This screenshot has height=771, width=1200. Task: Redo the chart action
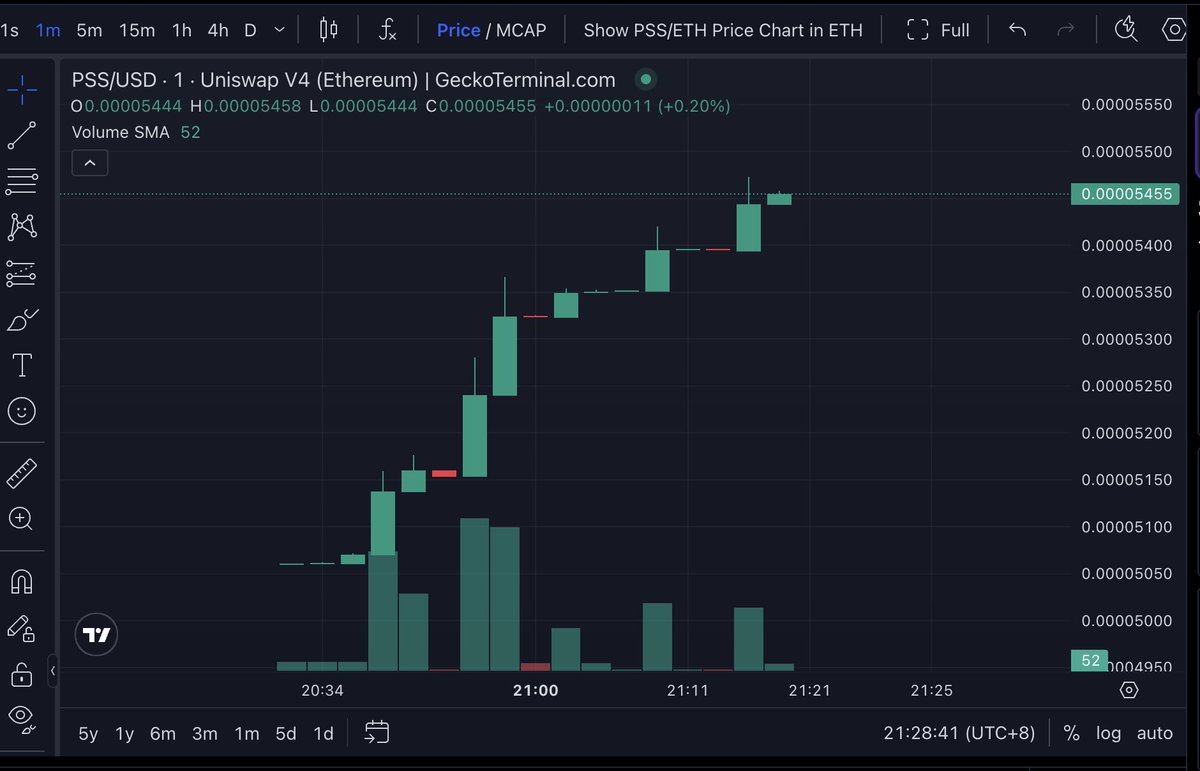(1066, 30)
